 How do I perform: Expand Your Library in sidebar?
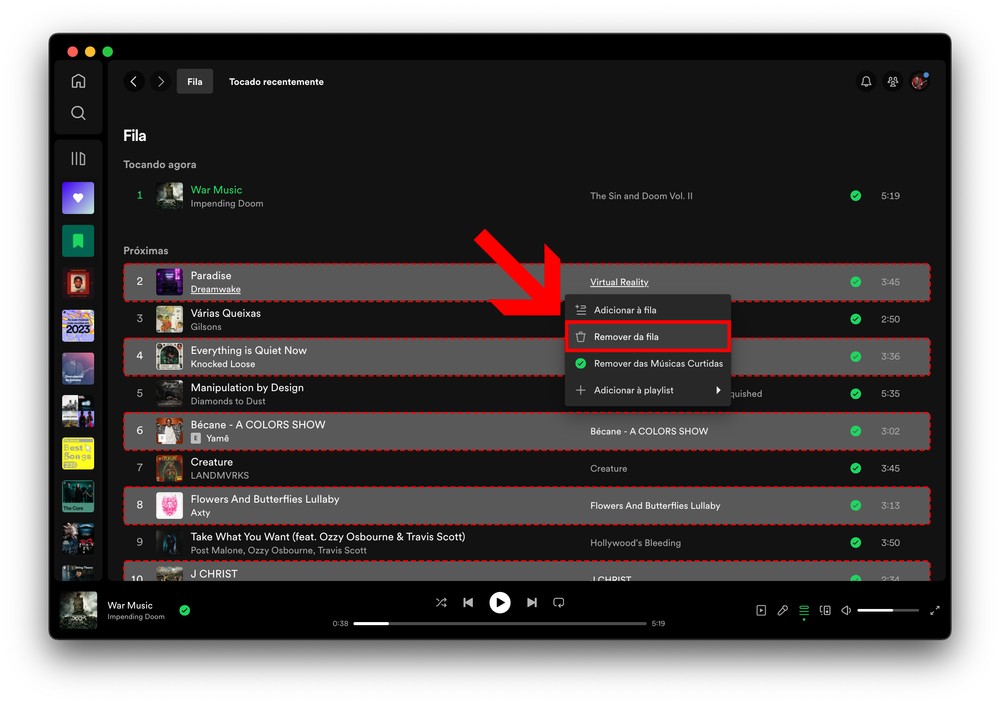pos(78,159)
